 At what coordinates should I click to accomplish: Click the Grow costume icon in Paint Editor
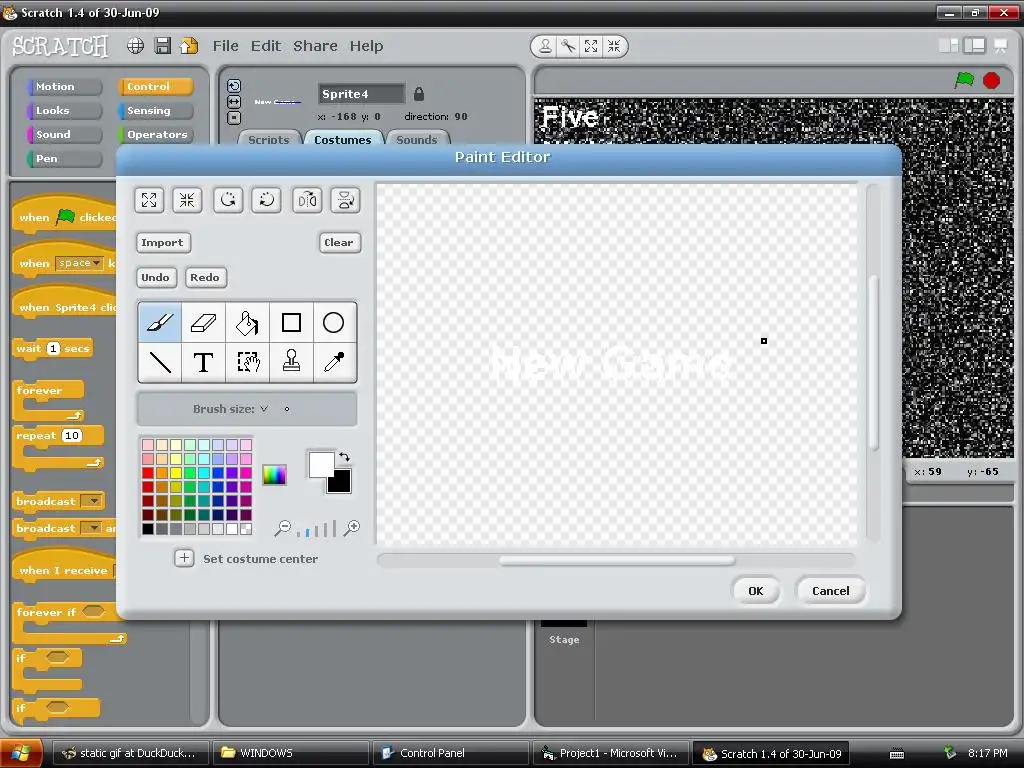(149, 200)
